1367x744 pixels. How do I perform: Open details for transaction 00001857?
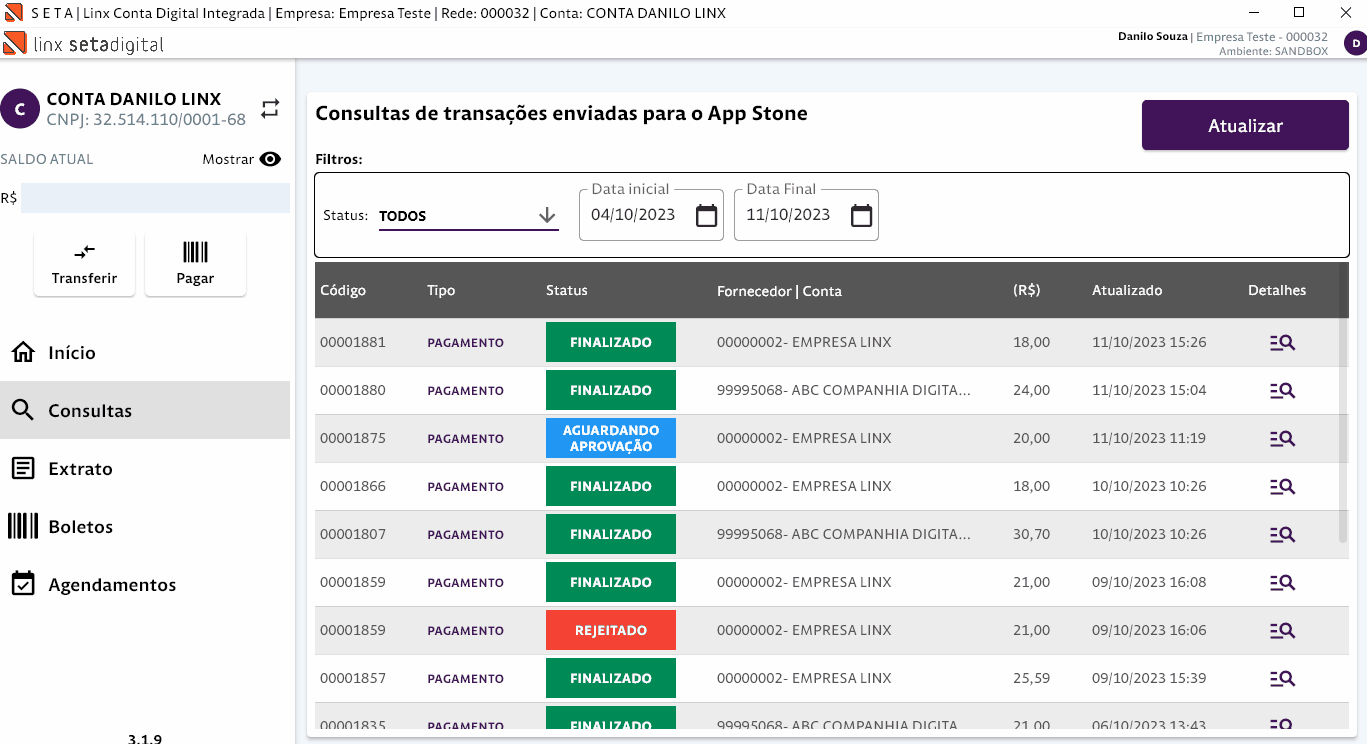(1282, 679)
